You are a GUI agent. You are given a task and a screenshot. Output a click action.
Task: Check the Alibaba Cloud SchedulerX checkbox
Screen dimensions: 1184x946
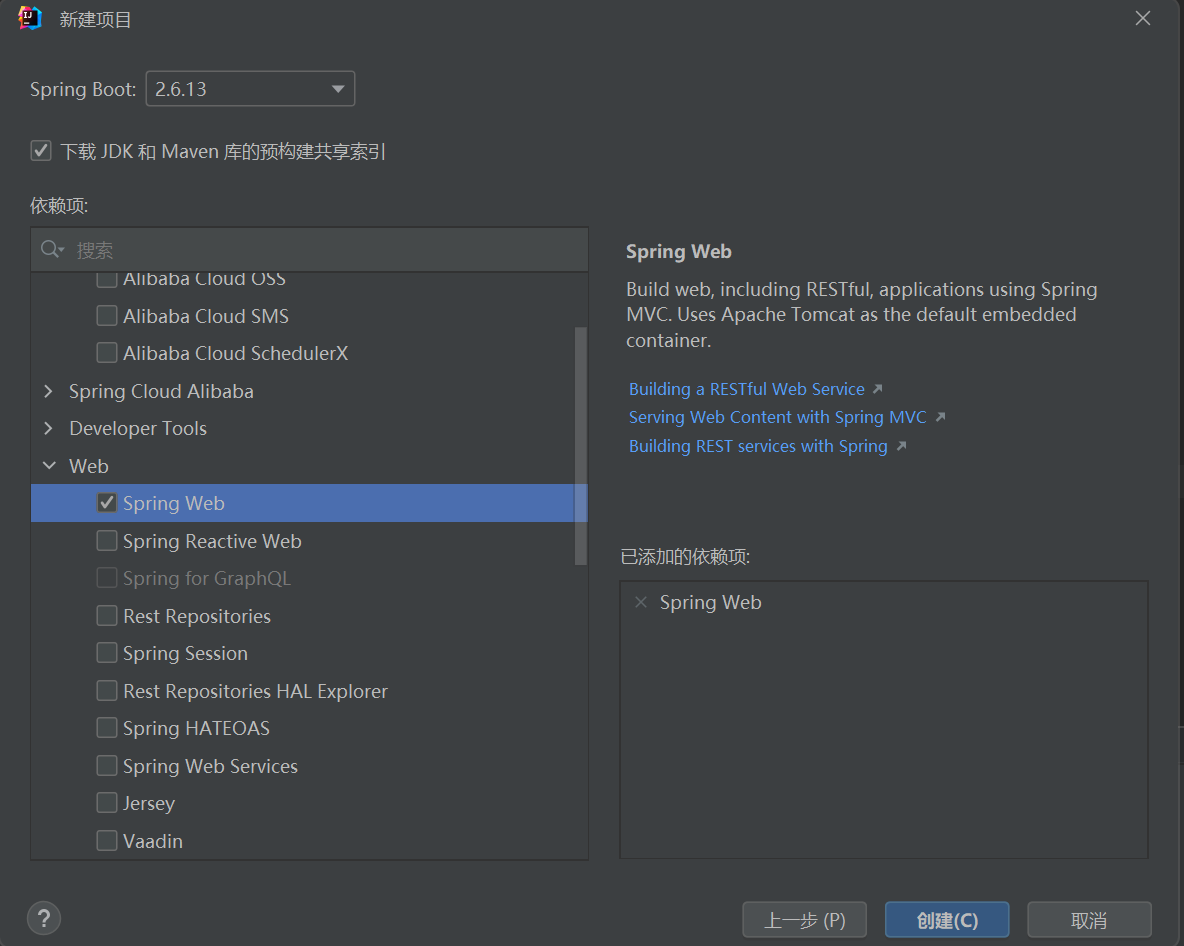[107, 353]
